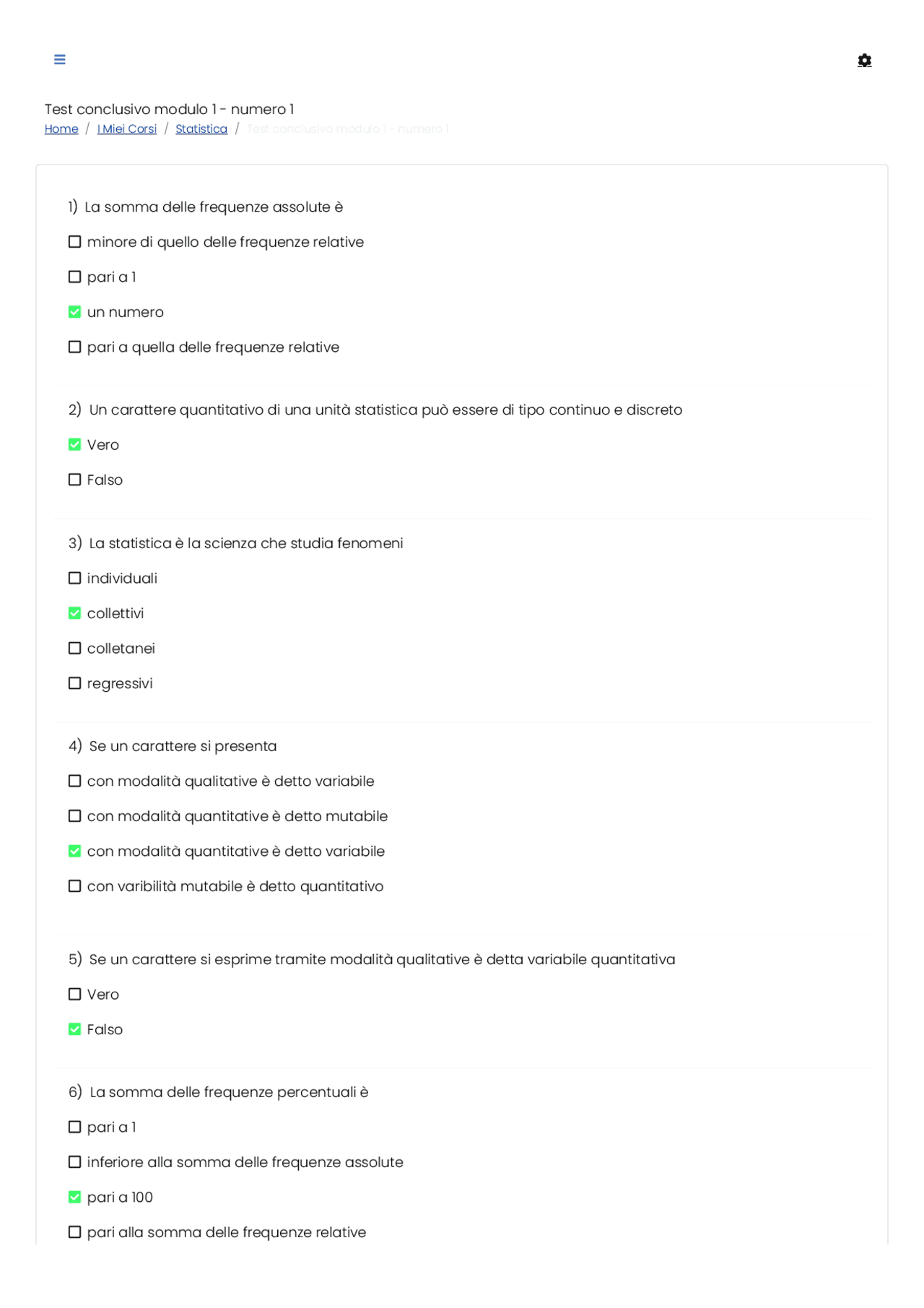This screenshot has height=1308, width=924.
Task: Open the settings gear menu
Action: 865,60
